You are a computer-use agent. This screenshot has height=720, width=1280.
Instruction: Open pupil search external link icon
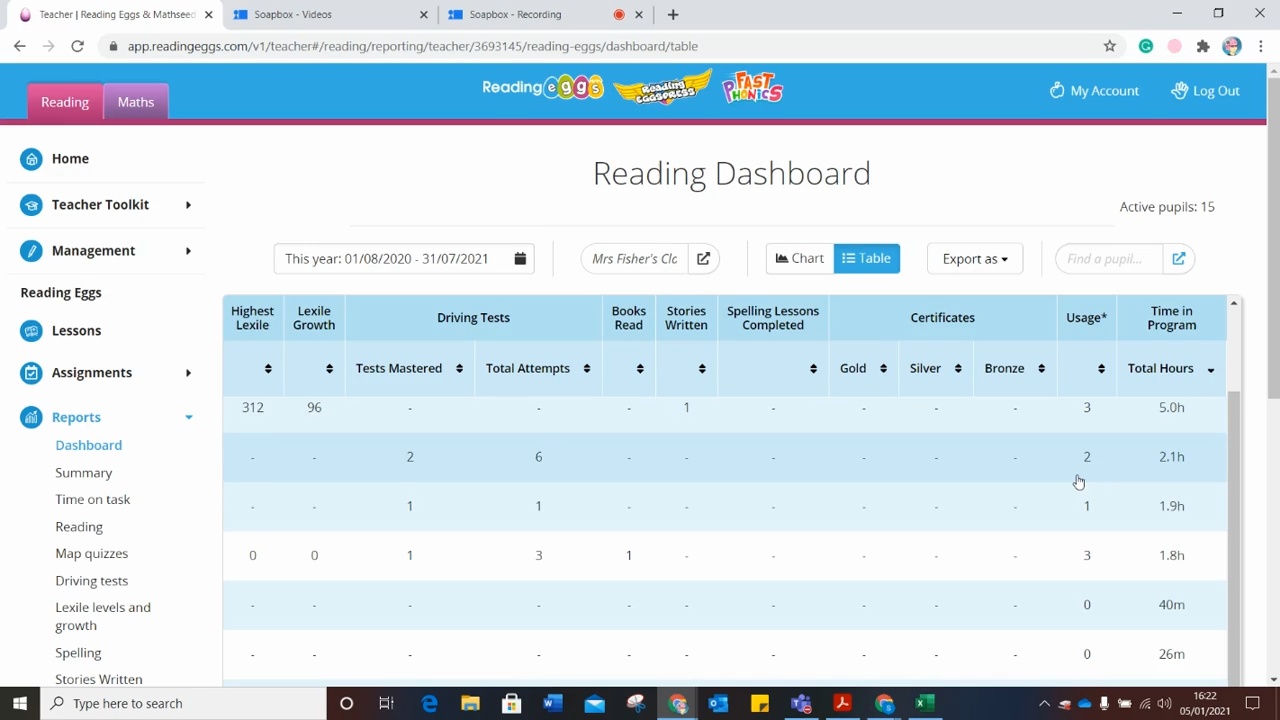(x=1179, y=259)
